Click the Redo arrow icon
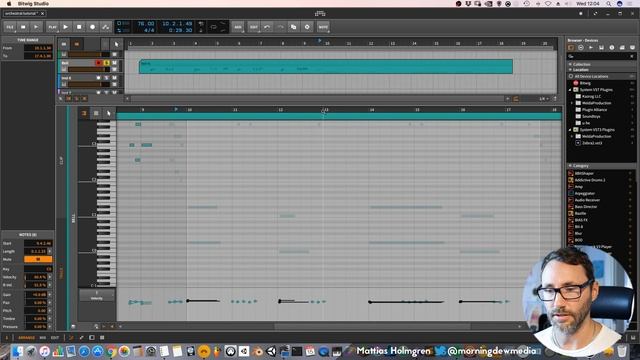Image resolution: width=640 pixels, height=360 pixels. 280,27
